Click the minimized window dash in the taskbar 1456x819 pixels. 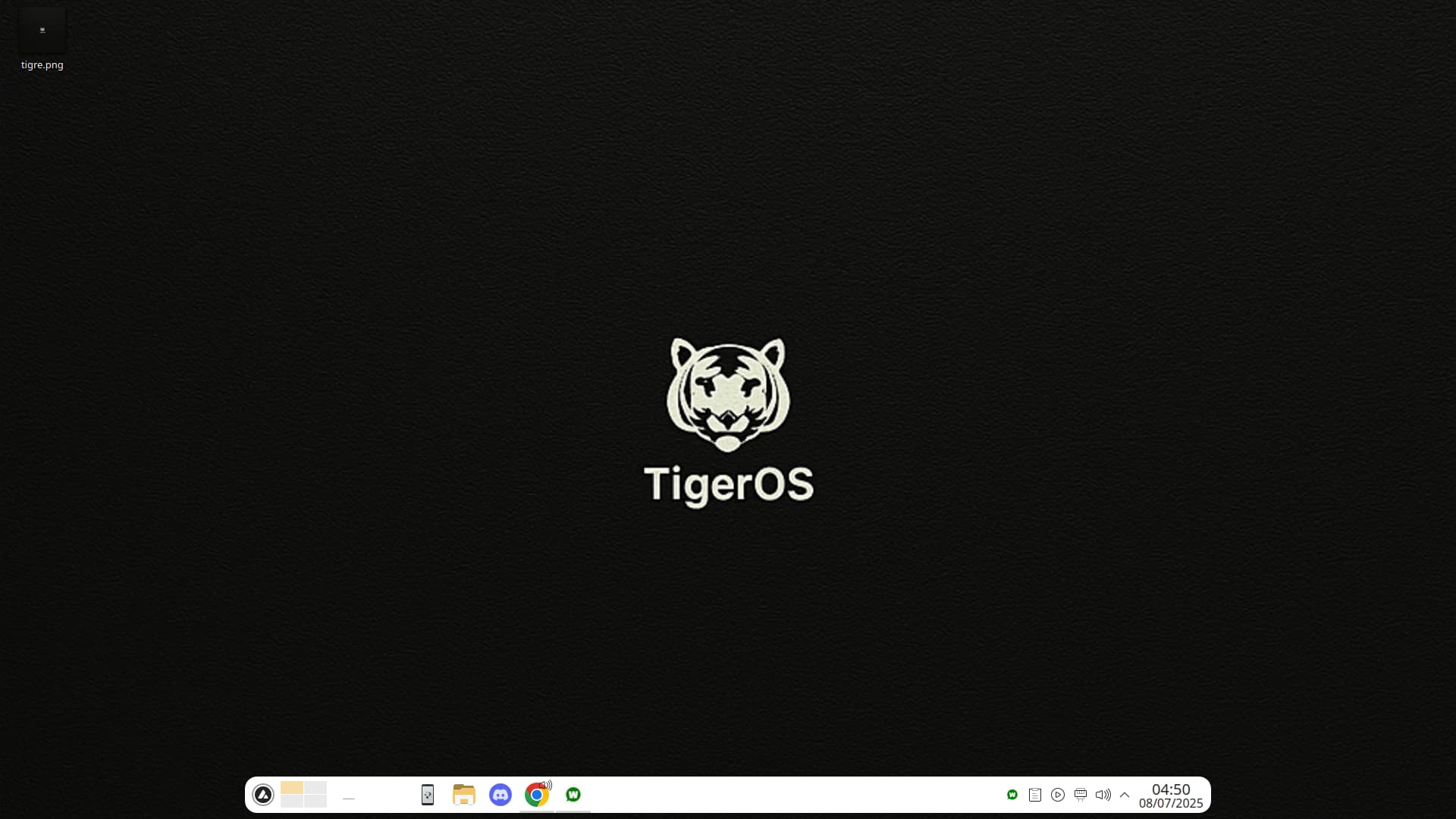pos(349,798)
